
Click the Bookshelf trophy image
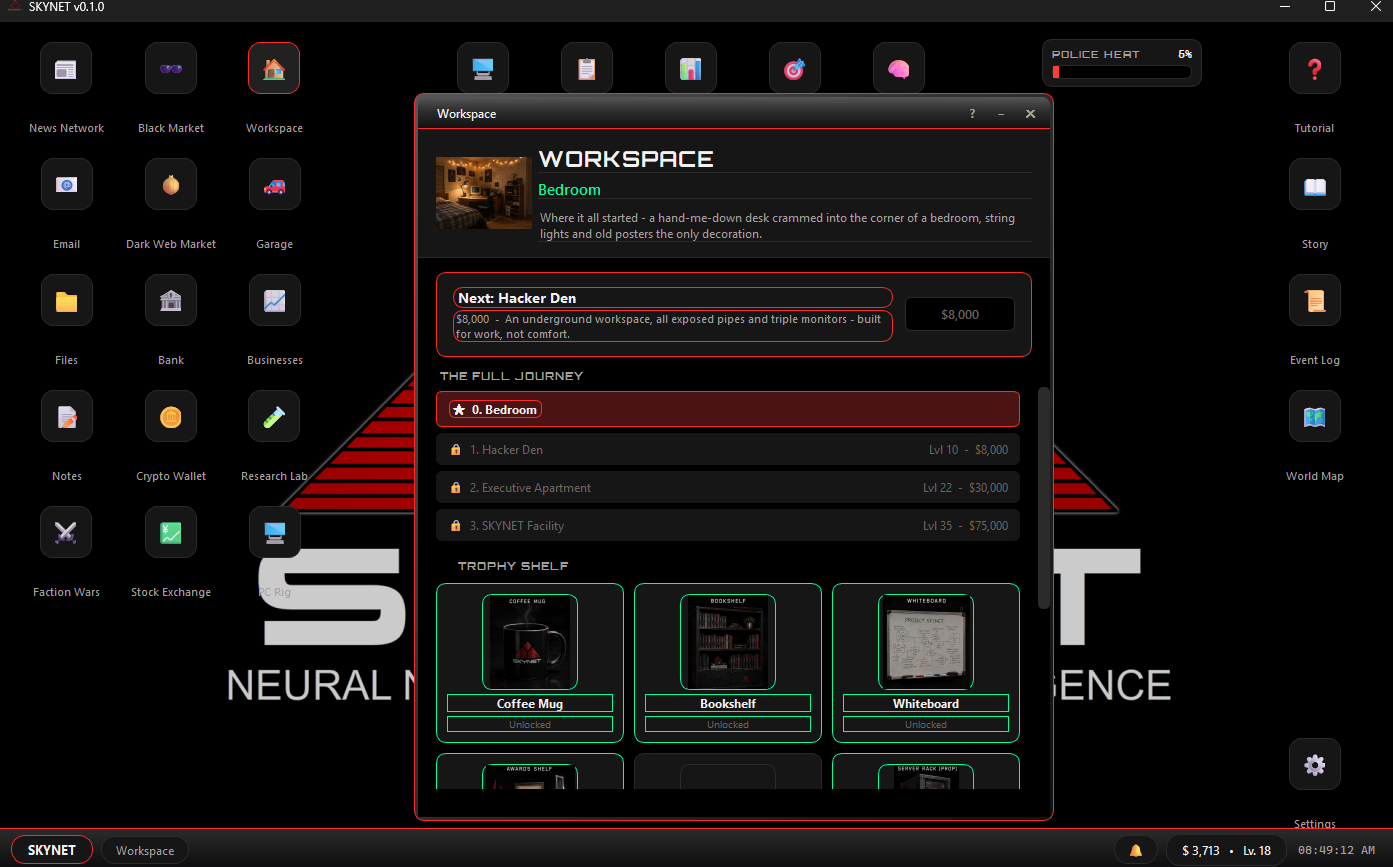[728, 642]
